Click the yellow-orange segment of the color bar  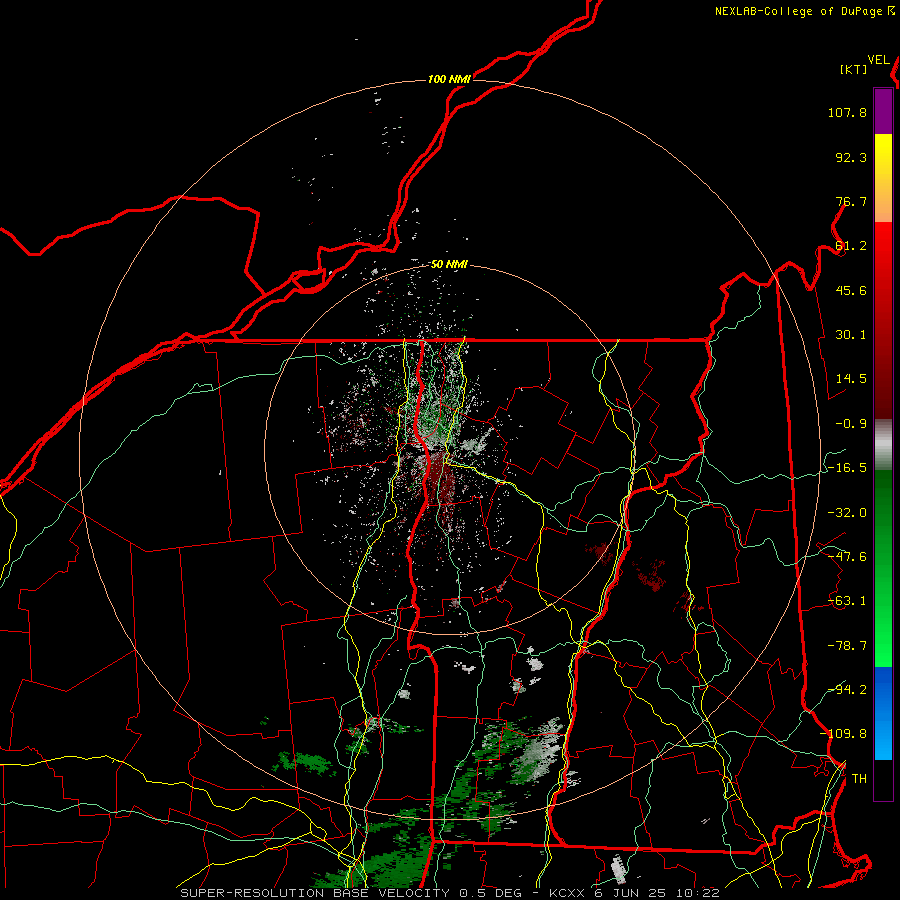click(883, 178)
